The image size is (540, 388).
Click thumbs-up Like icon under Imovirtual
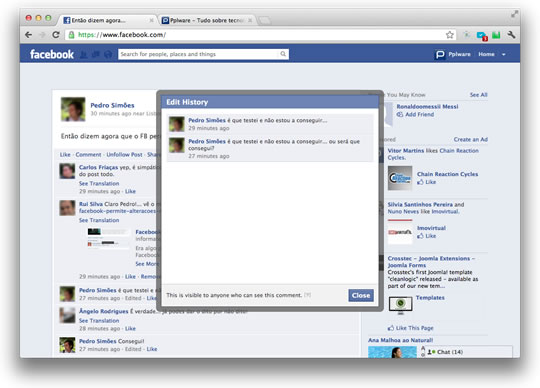[x=420, y=236]
